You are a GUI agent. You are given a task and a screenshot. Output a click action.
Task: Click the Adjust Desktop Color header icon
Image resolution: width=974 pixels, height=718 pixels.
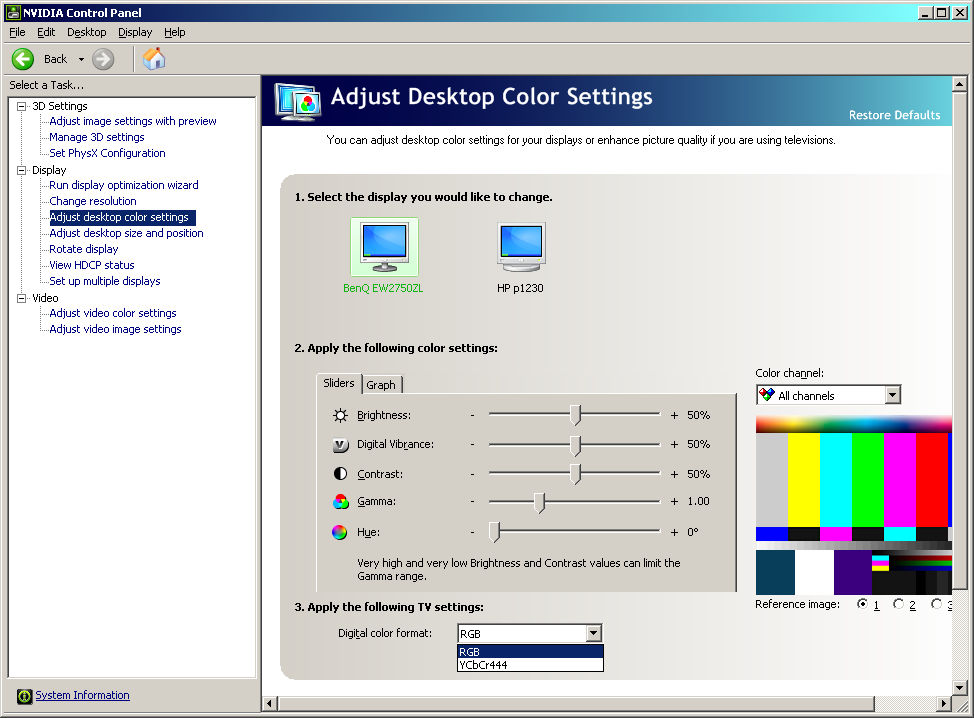click(x=298, y=101)
